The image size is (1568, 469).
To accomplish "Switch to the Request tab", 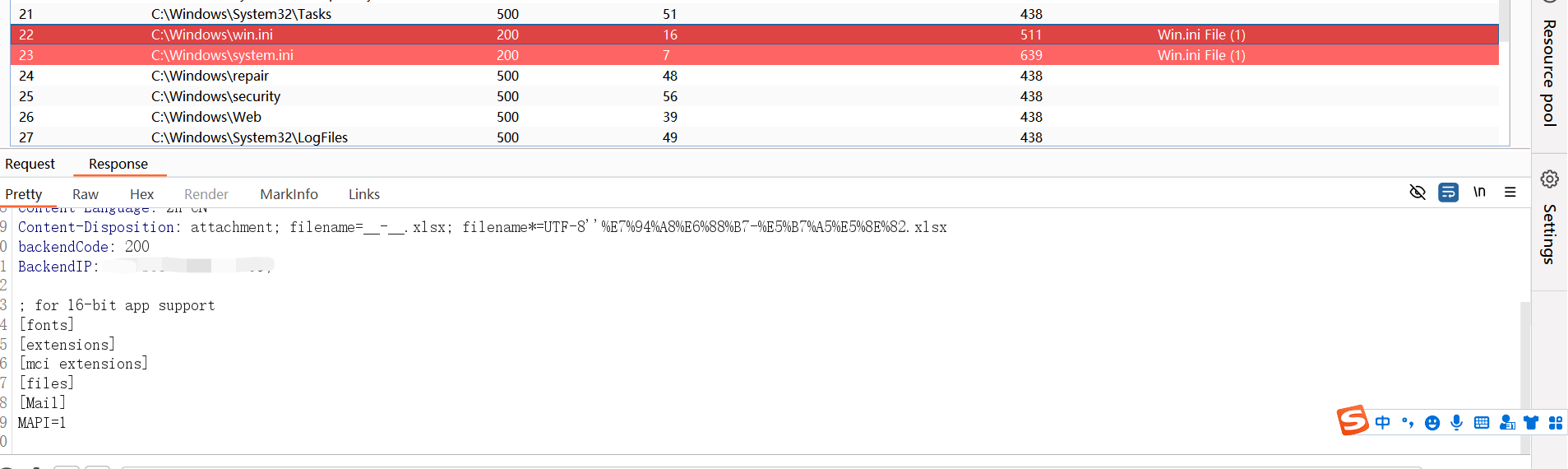I will [x=30, y=164].
